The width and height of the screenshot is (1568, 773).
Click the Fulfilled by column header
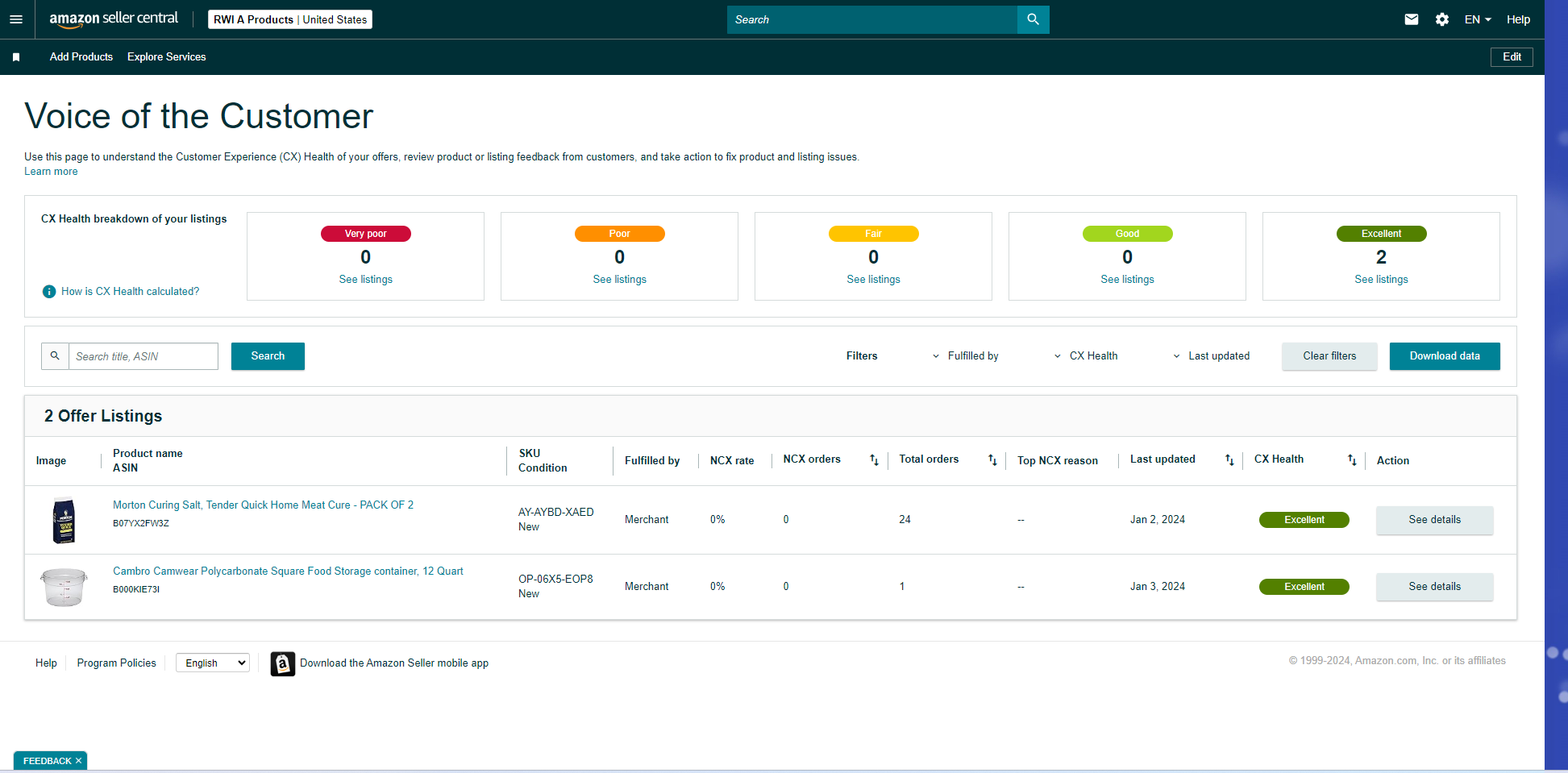(652, 461)
